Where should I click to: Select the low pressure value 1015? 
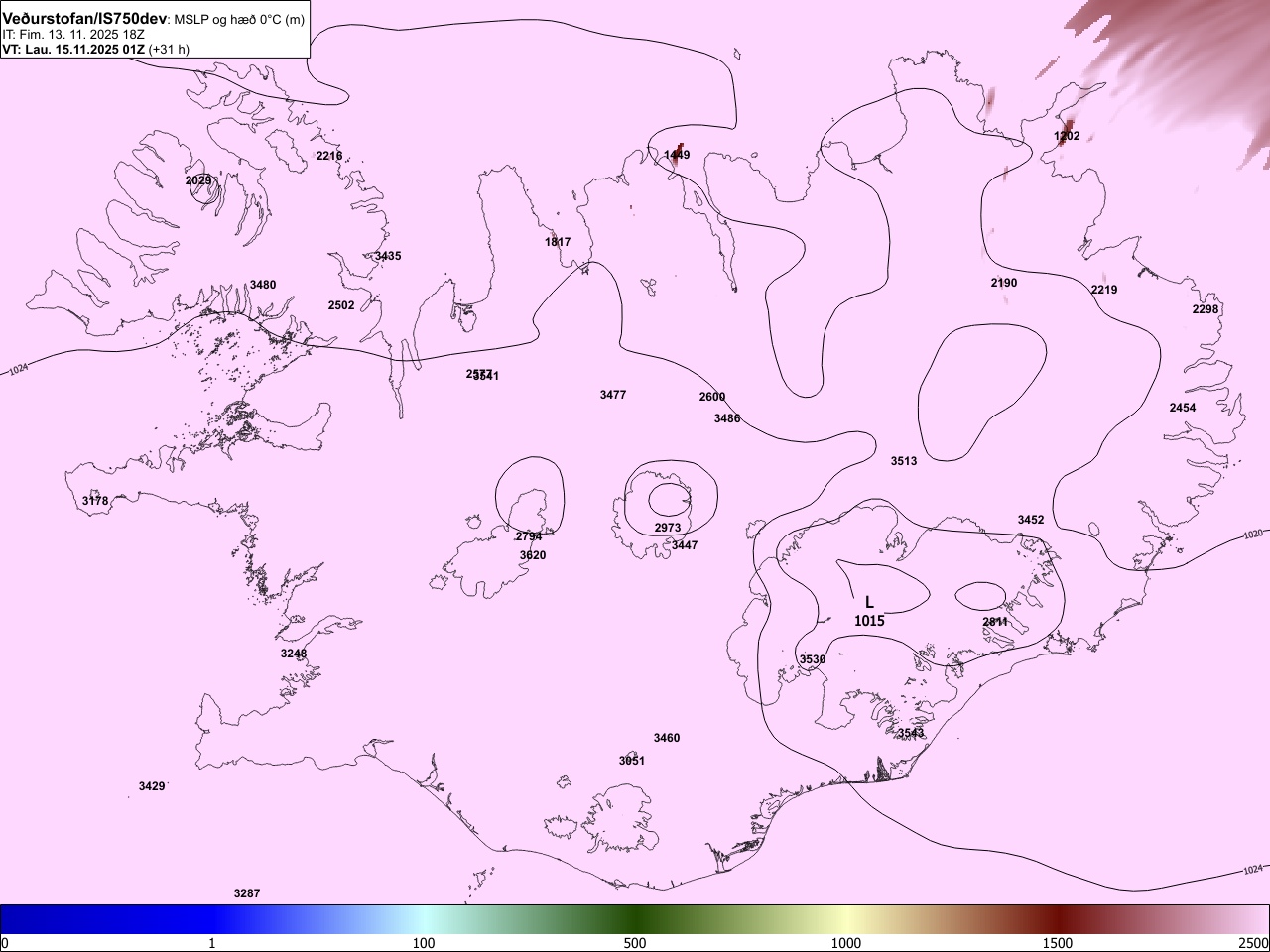tap(869, 621)
